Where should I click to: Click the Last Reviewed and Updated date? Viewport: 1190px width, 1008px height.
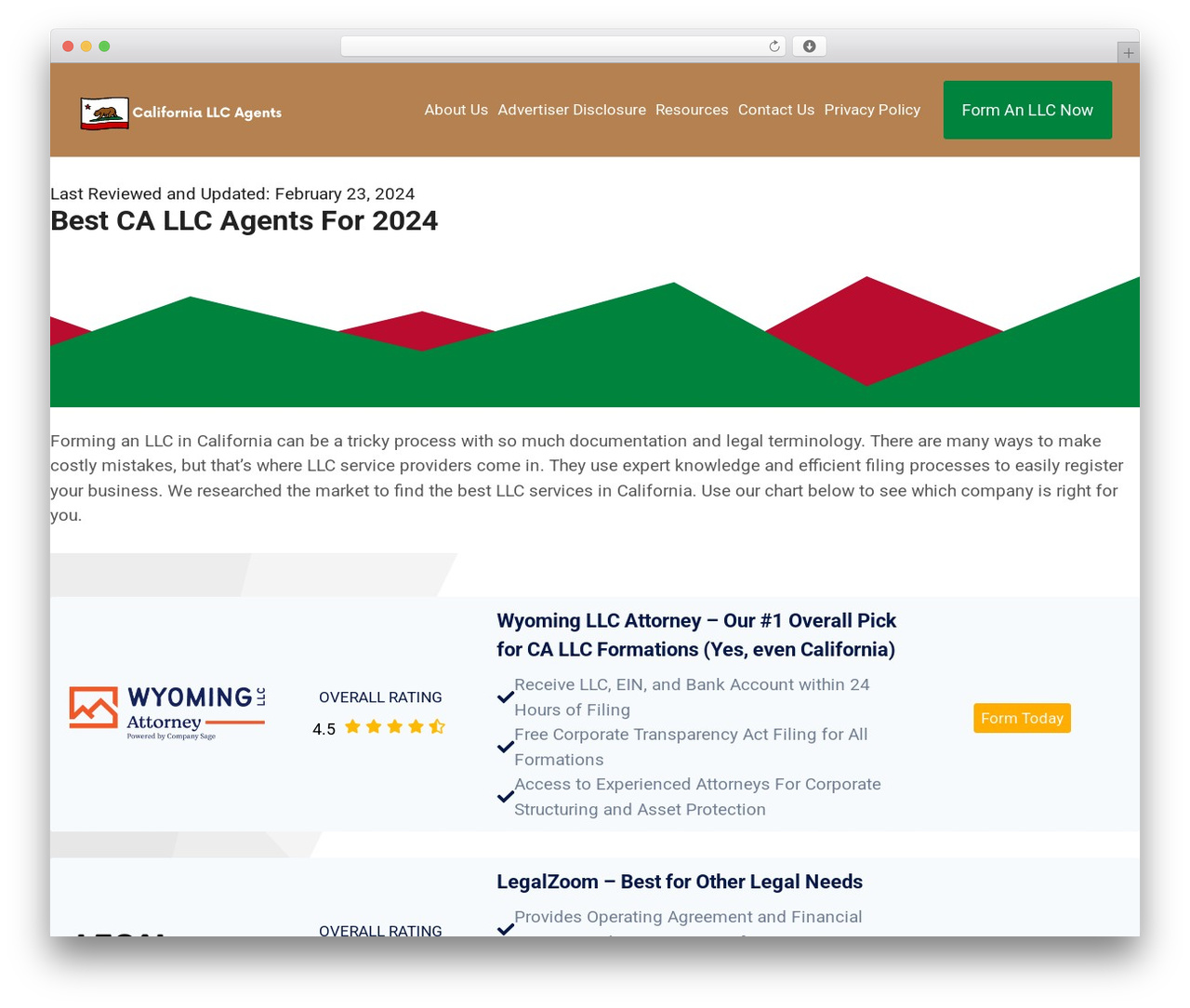point(232,193)
